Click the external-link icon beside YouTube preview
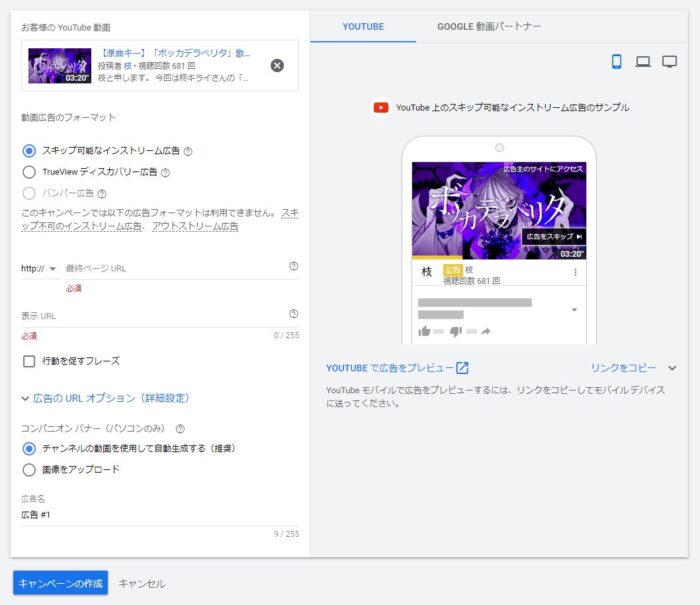 [x=462, y=368]
